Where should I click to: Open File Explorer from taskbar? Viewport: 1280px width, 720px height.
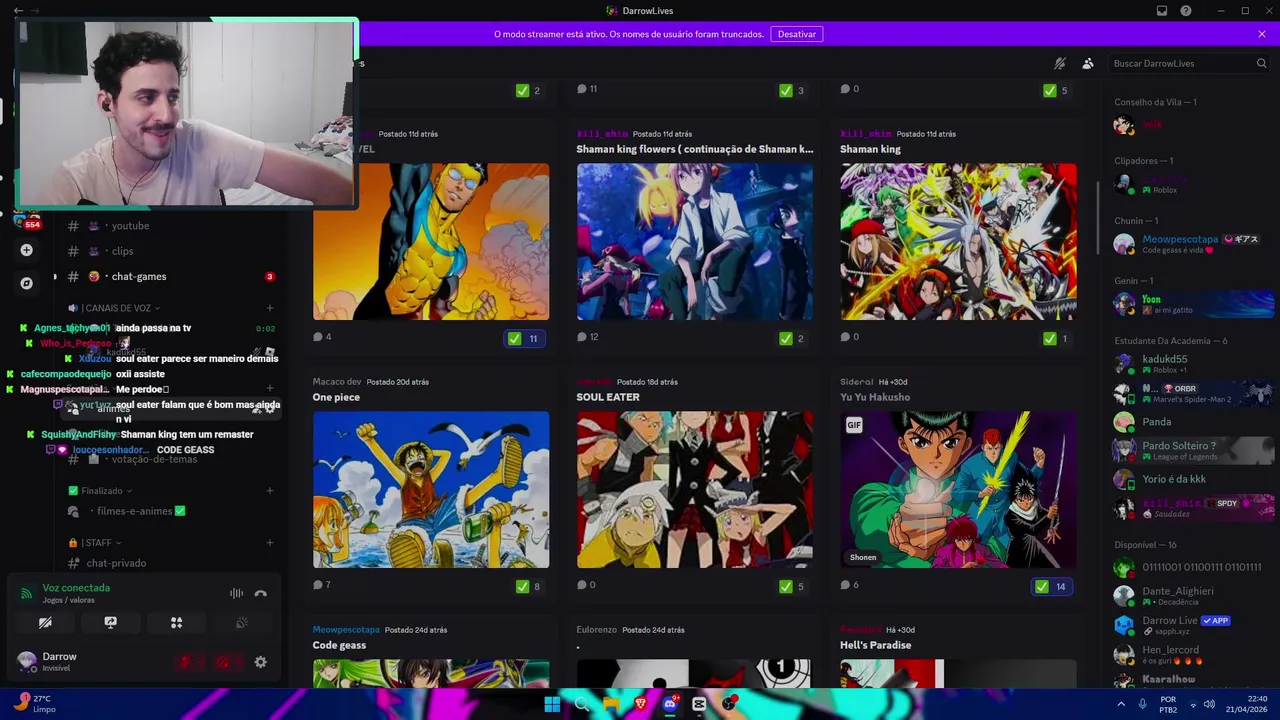tap(611, 704)
